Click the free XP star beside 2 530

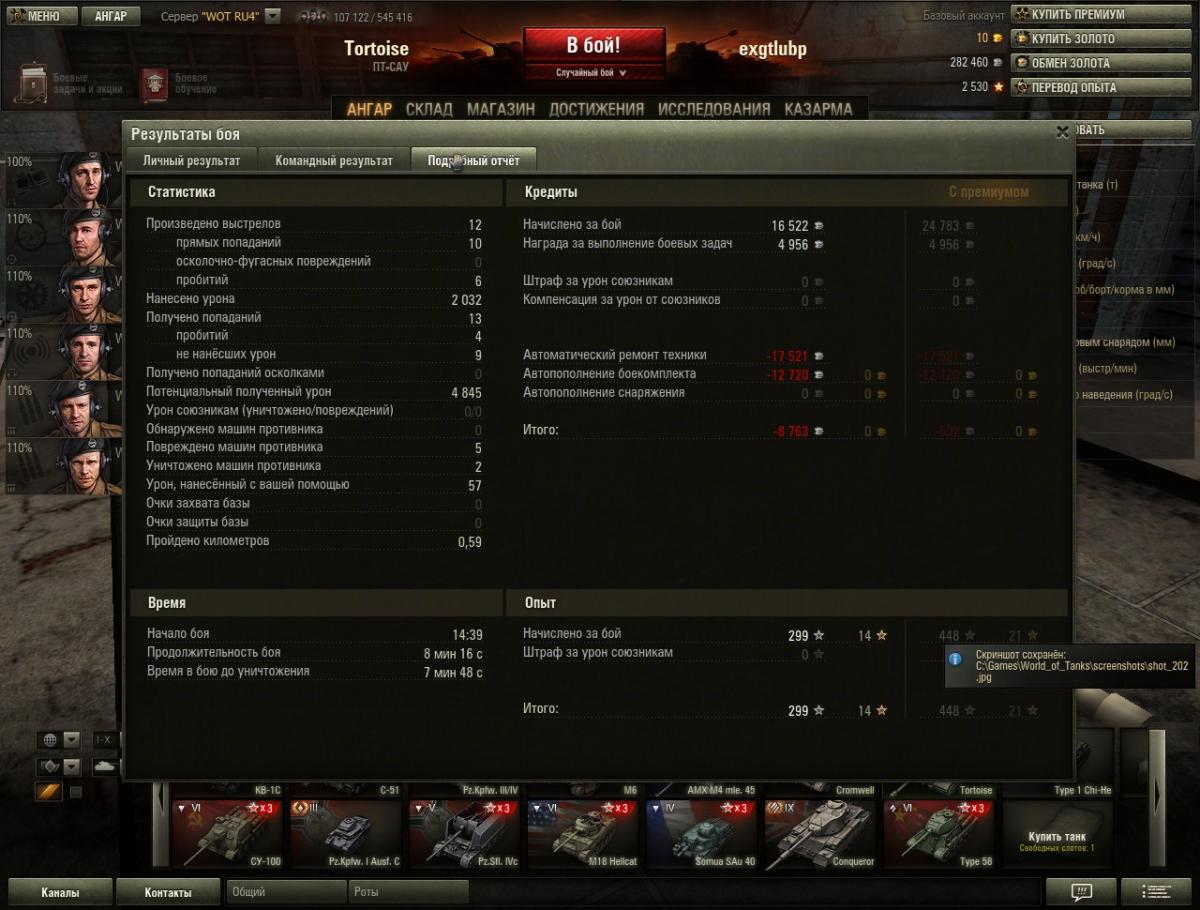(997, 87)
